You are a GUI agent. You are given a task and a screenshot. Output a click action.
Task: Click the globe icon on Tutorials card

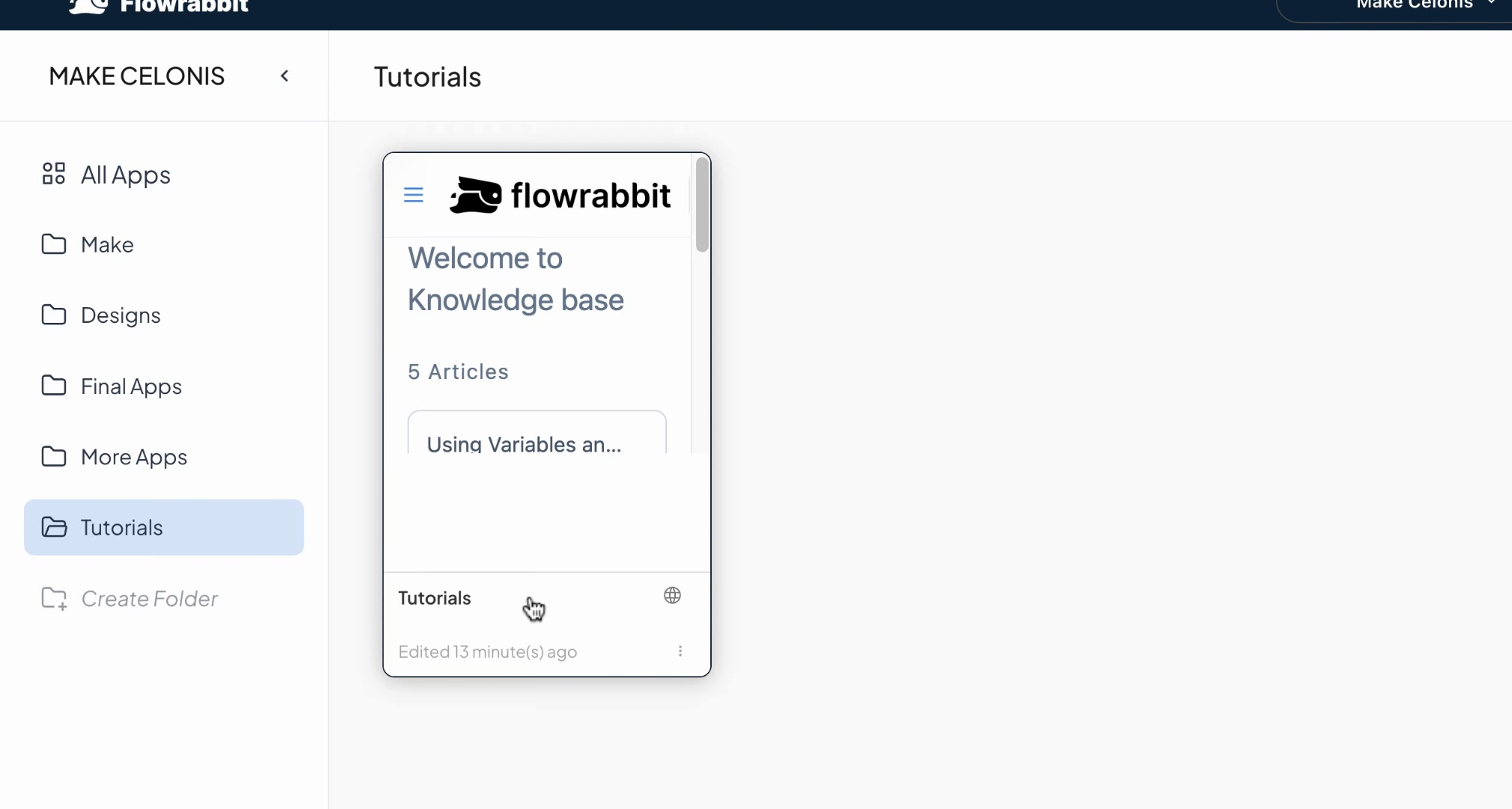[673, 596]
